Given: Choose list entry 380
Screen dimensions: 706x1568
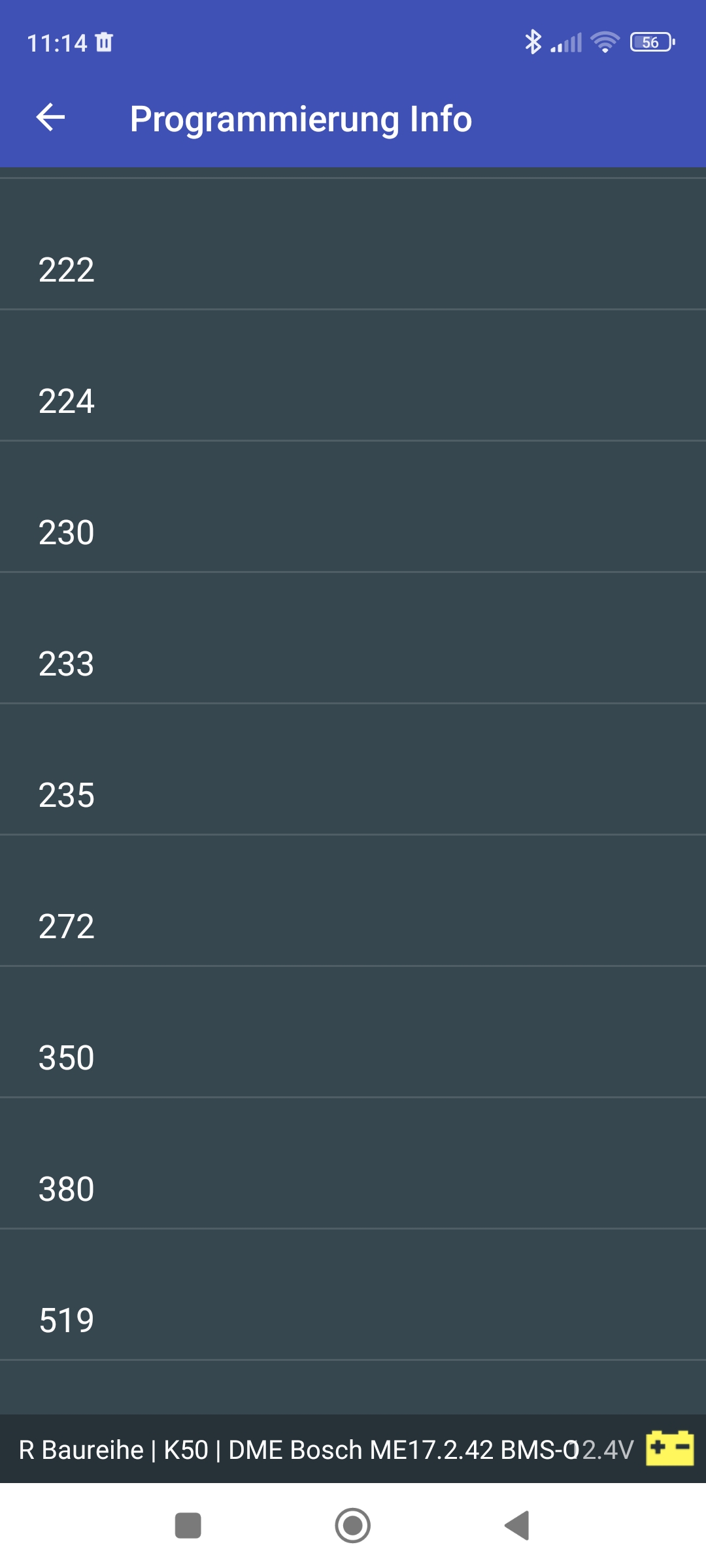Looking at the screenshot, I should 67,1188.
